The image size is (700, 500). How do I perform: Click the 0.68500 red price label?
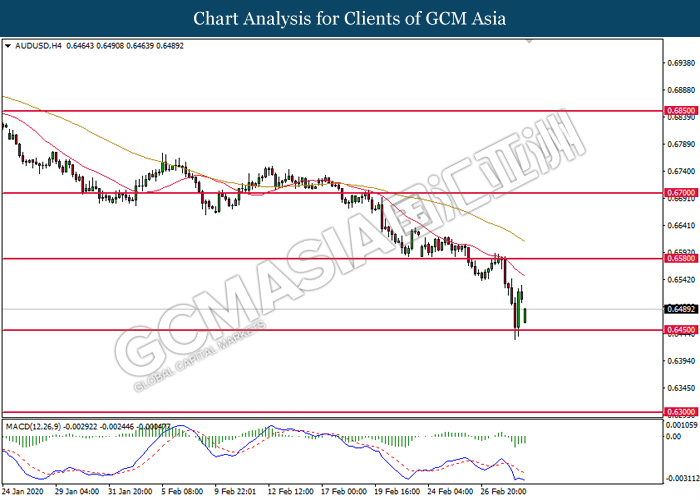[680, 110]
